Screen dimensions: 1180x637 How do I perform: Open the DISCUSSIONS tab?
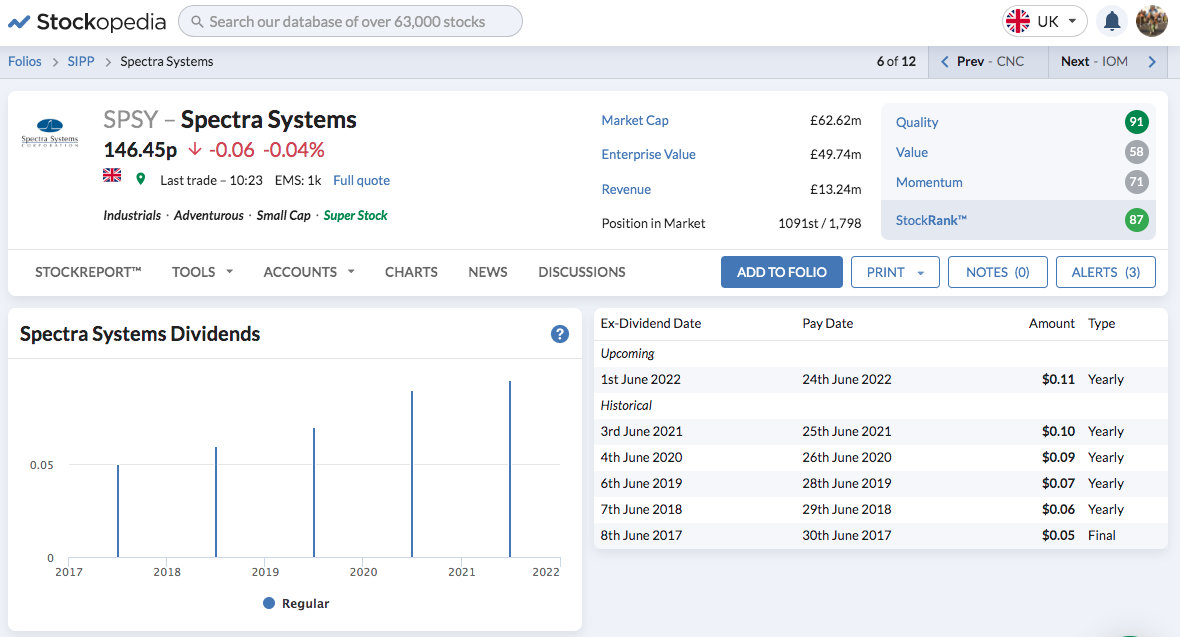(582, 272)
